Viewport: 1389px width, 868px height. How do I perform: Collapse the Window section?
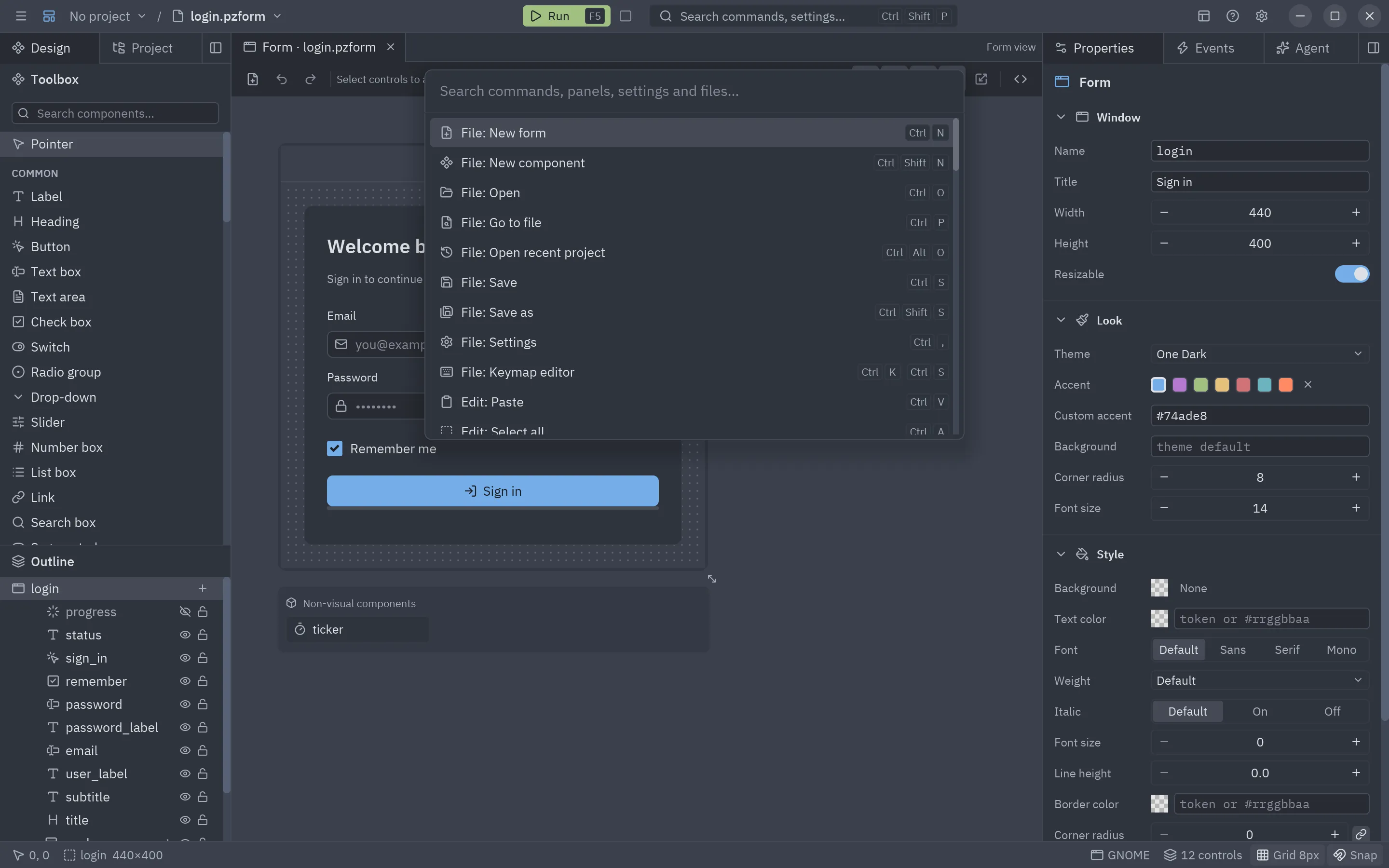[x=1061, y=117]
